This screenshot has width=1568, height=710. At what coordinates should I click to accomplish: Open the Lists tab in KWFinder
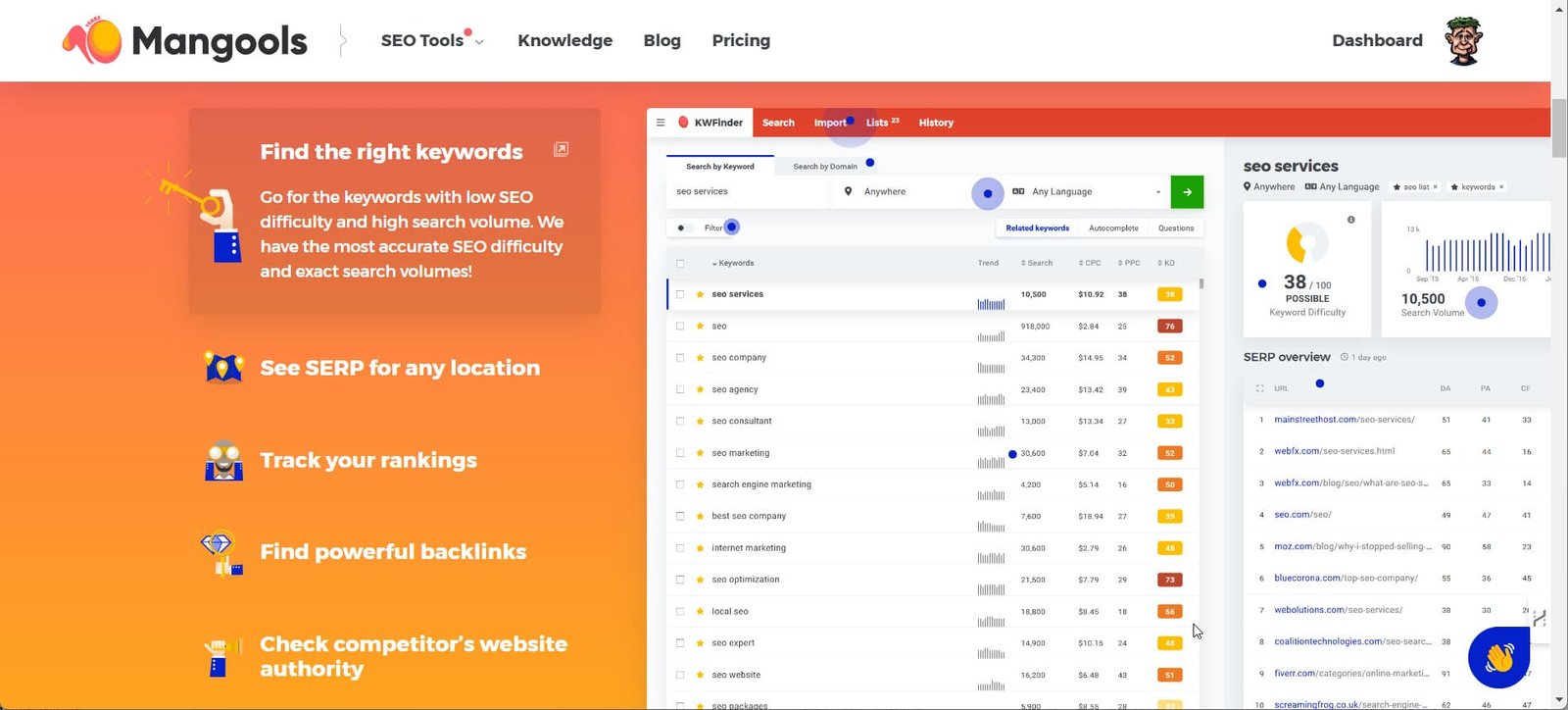point(882,123)
